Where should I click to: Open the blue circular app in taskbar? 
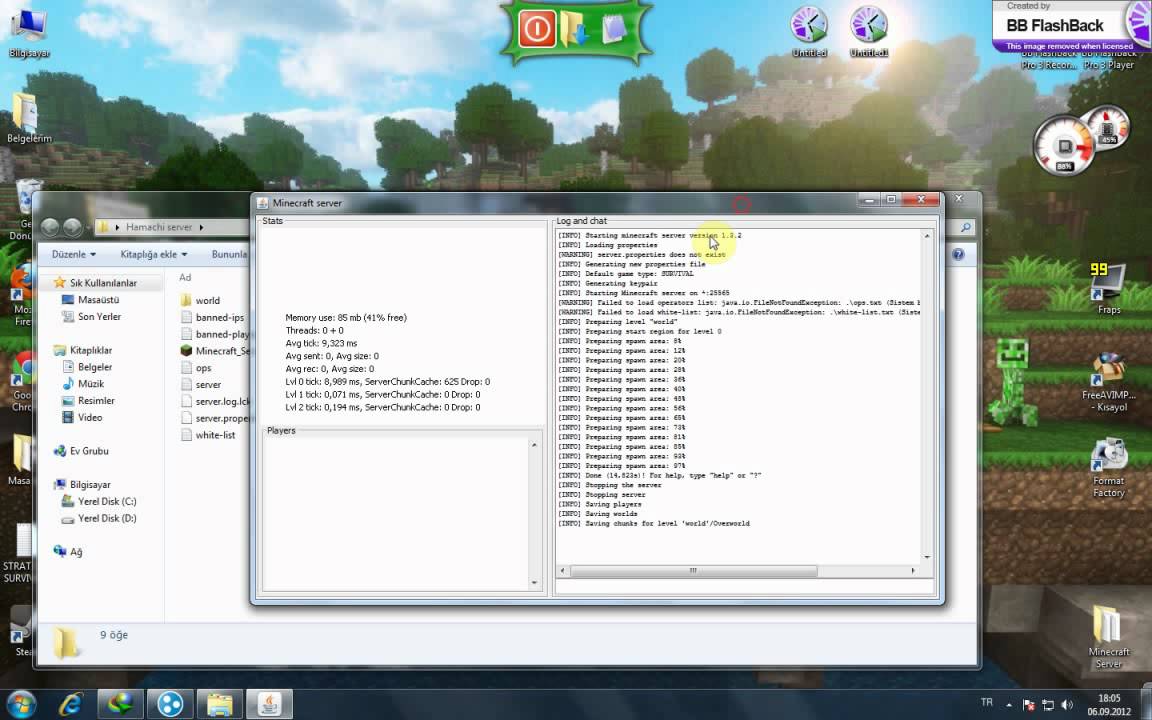click(170, 704)
